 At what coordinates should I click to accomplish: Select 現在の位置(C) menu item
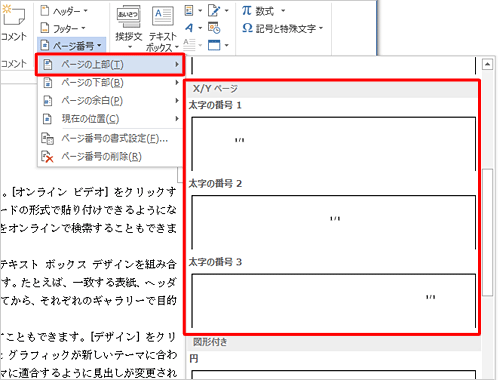click(x=110, y=119)
